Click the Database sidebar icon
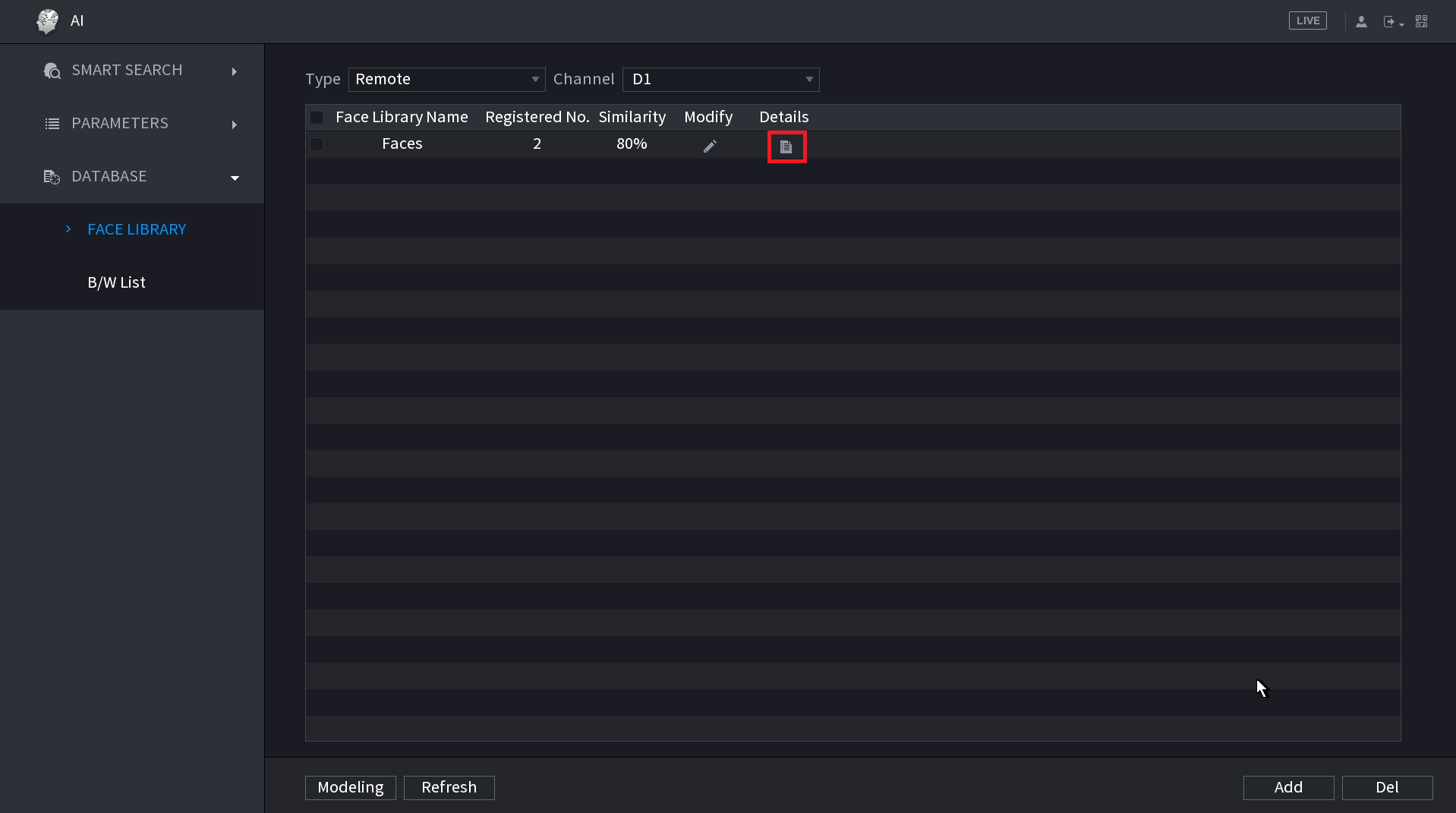Image resolution: width=1456 pixels, height=813 pixels. coord(52,178)
